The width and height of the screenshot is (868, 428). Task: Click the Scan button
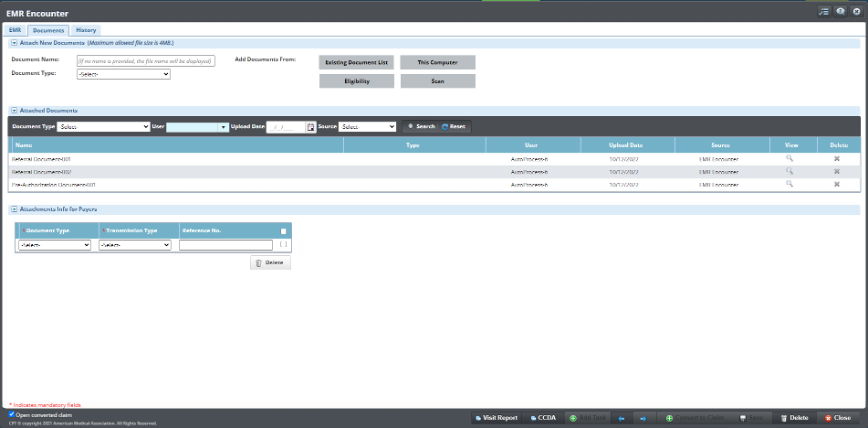tap(437, 81)
